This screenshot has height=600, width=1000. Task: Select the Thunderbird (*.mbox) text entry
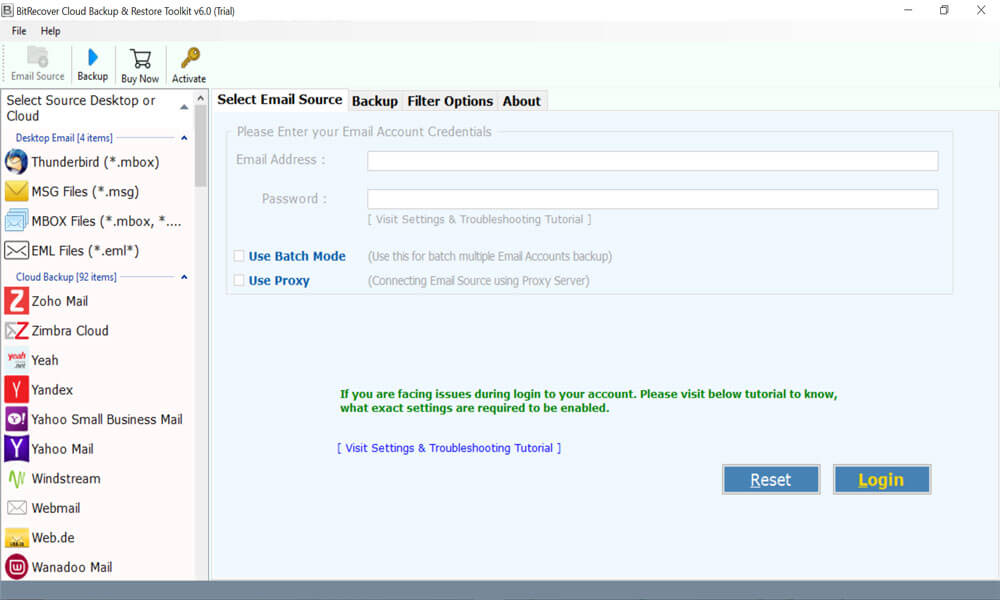click(96, 162)
